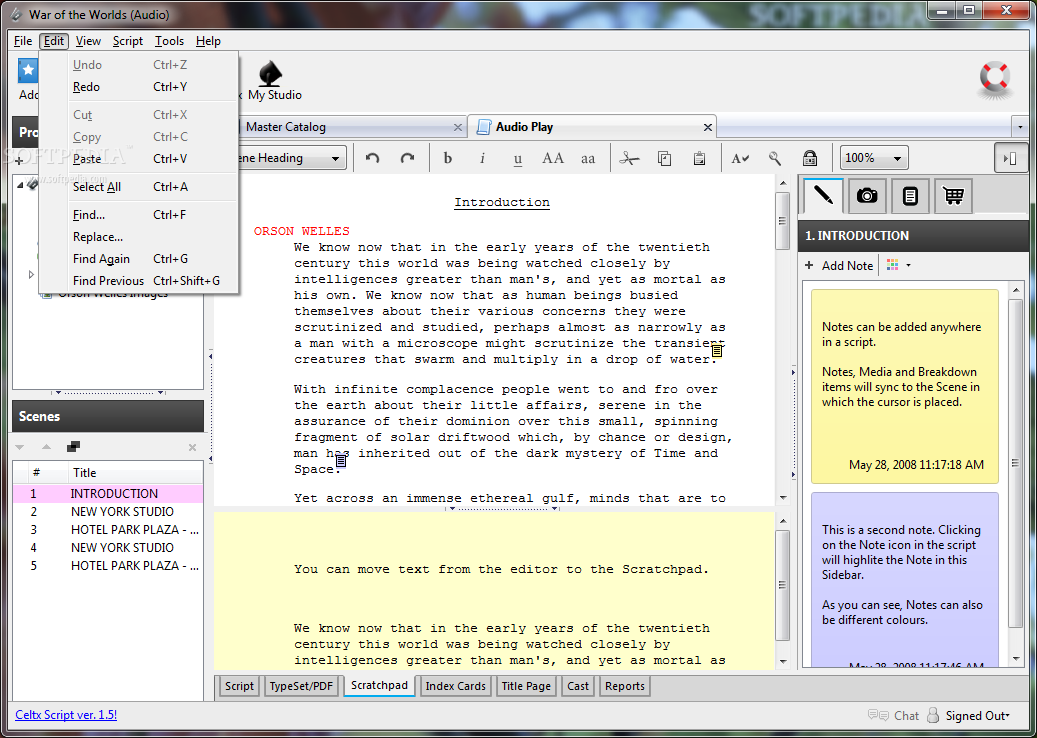Switch to the Reports tab
1037x738 pixels.
[624, 686]
